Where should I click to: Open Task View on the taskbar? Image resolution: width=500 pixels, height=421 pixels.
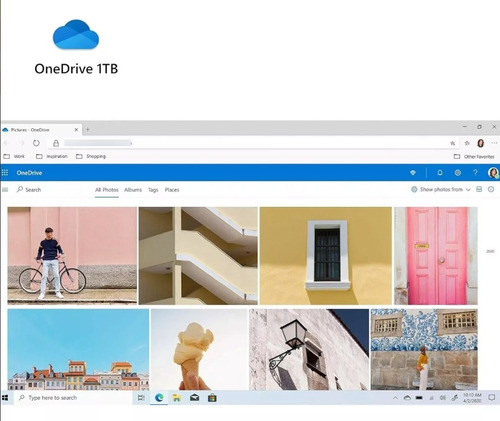(x=141, y=398)
